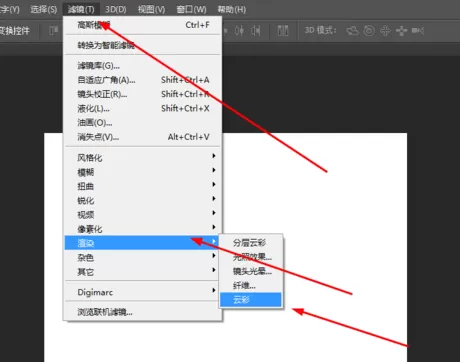Expand the 锐化 sharpen submenu

[143, 200]
